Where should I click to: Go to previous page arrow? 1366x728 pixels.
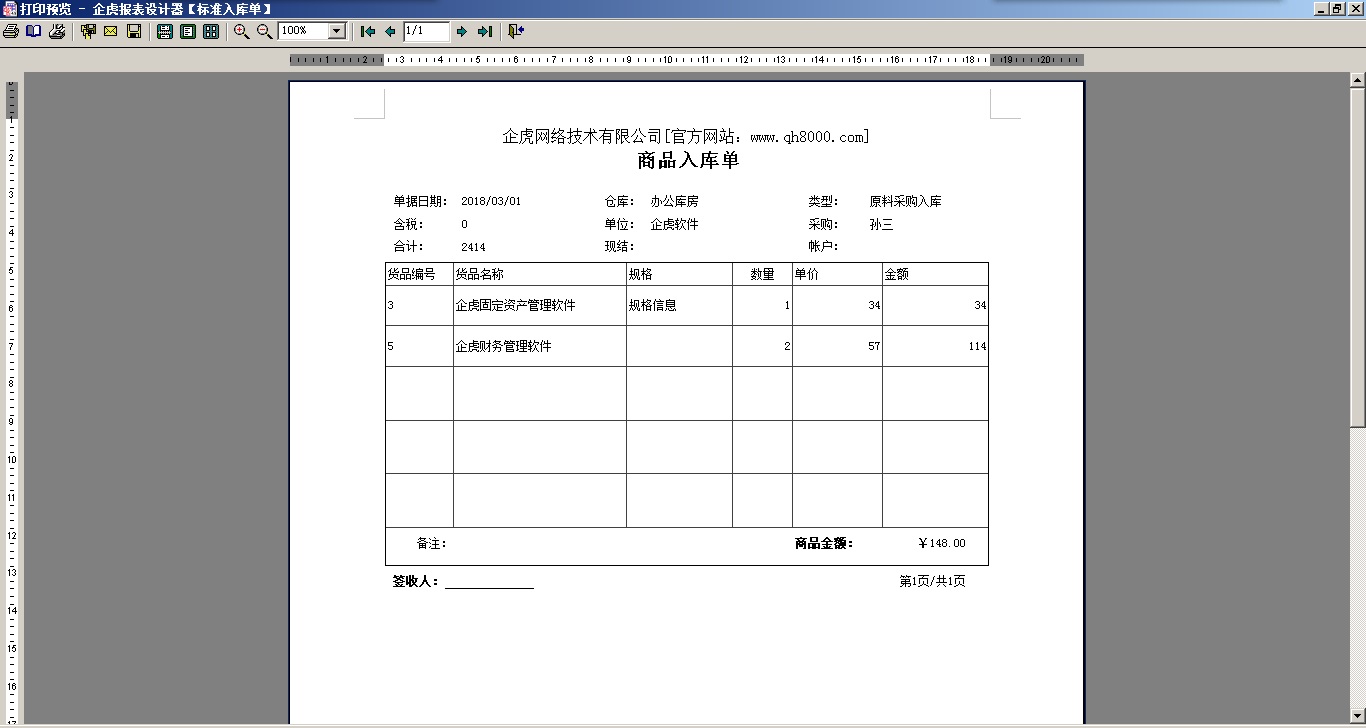[390, 32]
